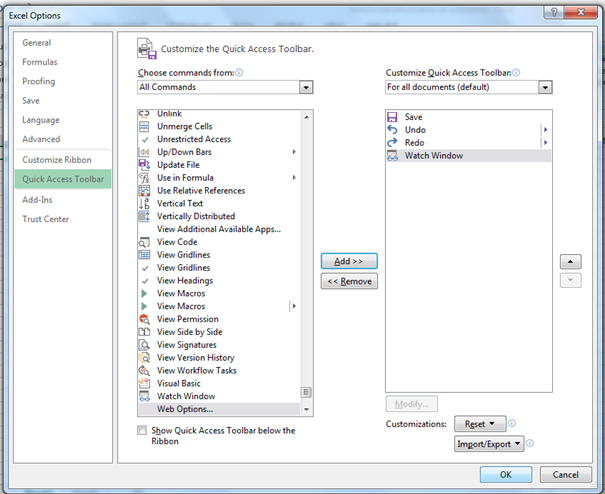The height and width of the screenshot is (494, 605).
Task: Click the Use Relative References icon
Action: 144,191
